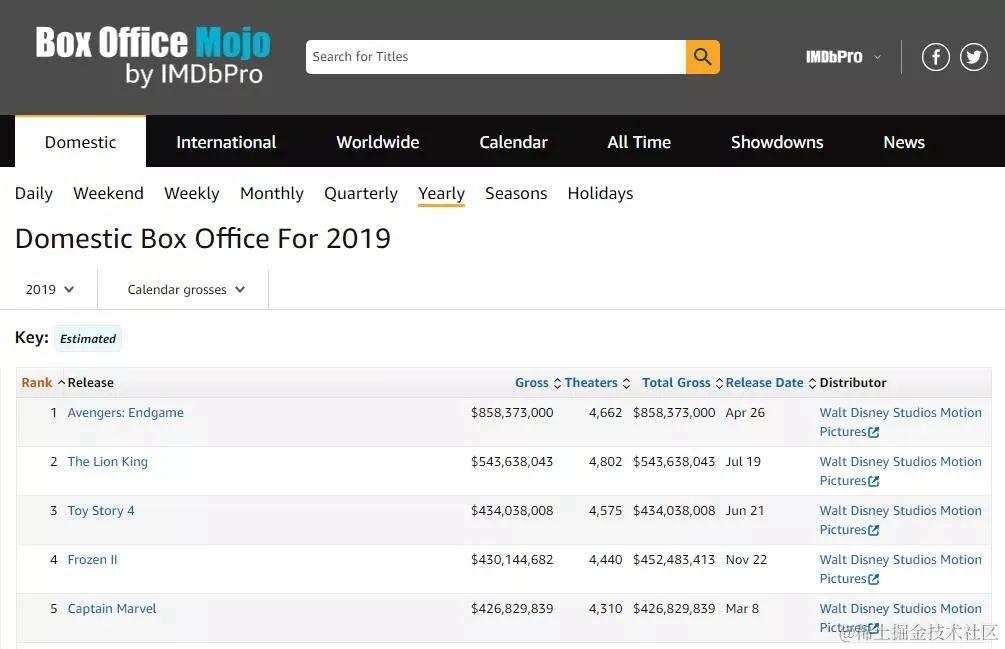The height and width of the screenshot is (649, 1005).
Task: Click the Distributor column header
Action: [853, 382]
